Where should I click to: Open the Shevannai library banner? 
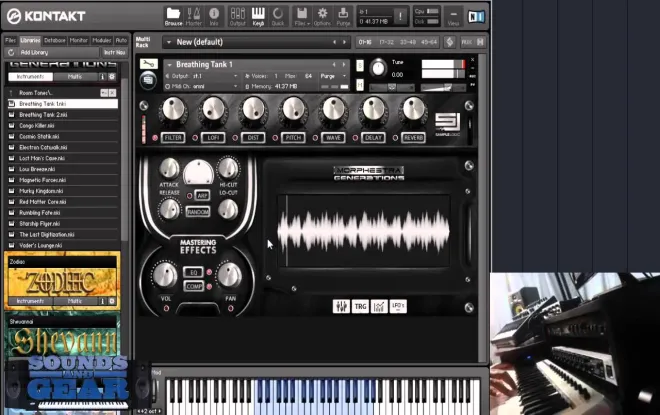tap(62, 336)
